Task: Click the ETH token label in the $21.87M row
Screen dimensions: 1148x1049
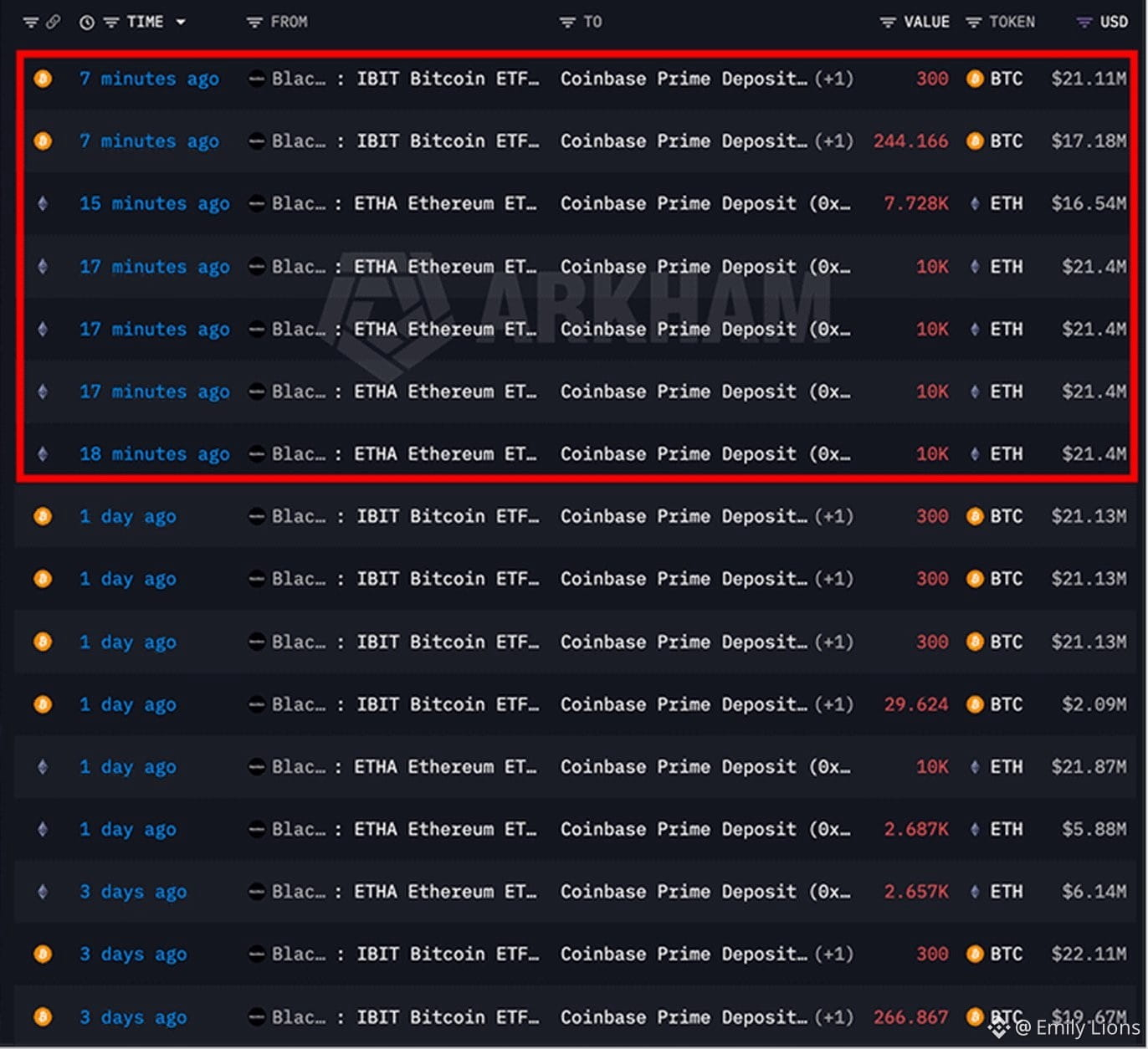Action: click(1007, 766)
